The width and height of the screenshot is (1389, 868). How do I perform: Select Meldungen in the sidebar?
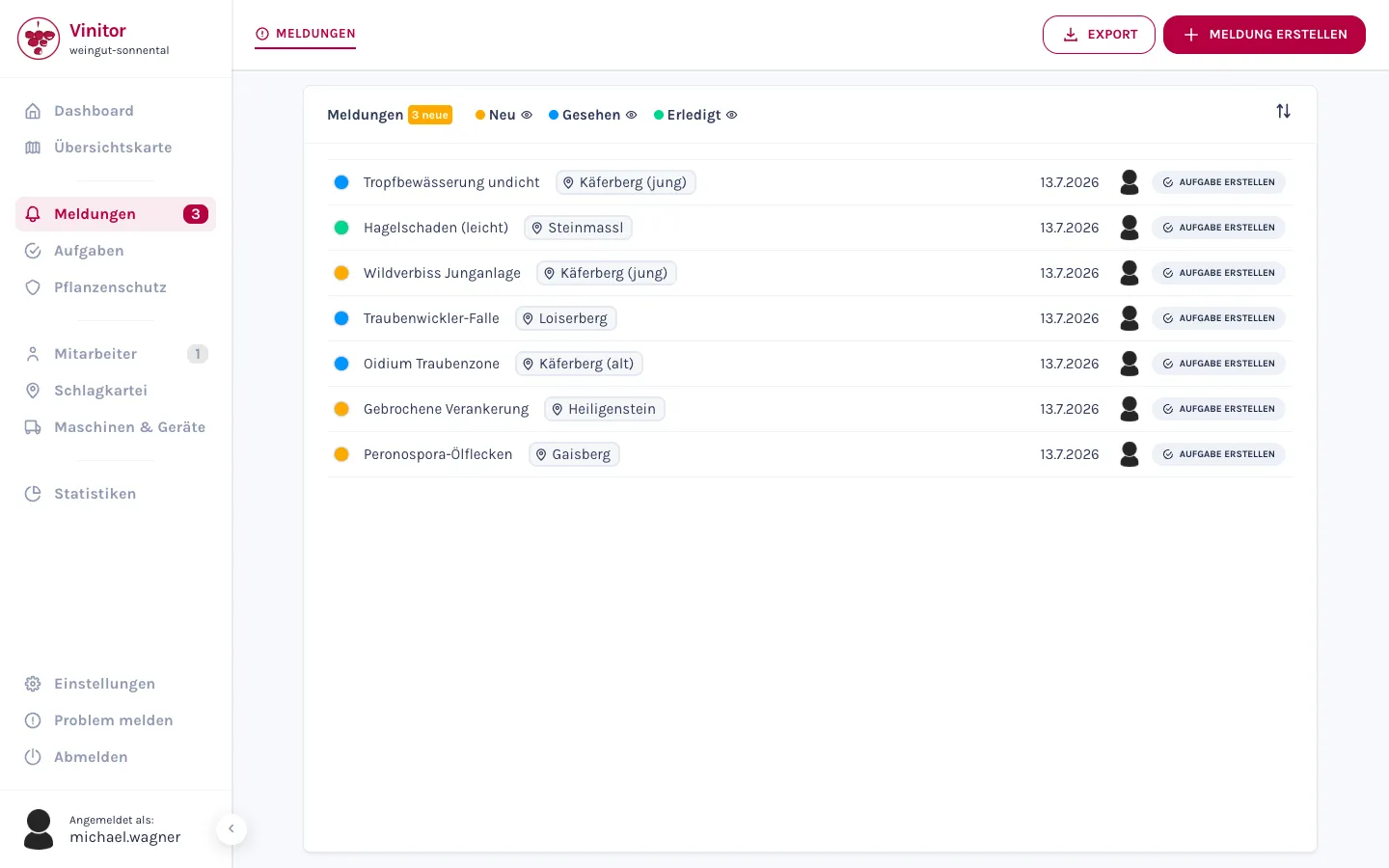[x=116, y=214]
